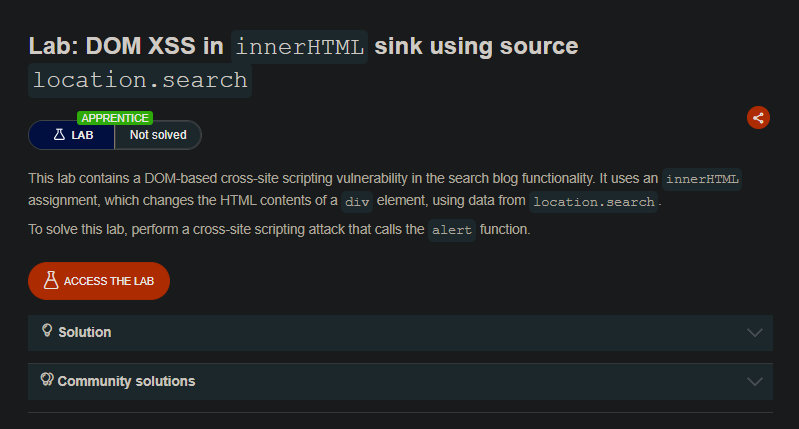The width and height of the screenshot is (799, 429).
Task: Click the alert code snippet
Action: point(452,230)
